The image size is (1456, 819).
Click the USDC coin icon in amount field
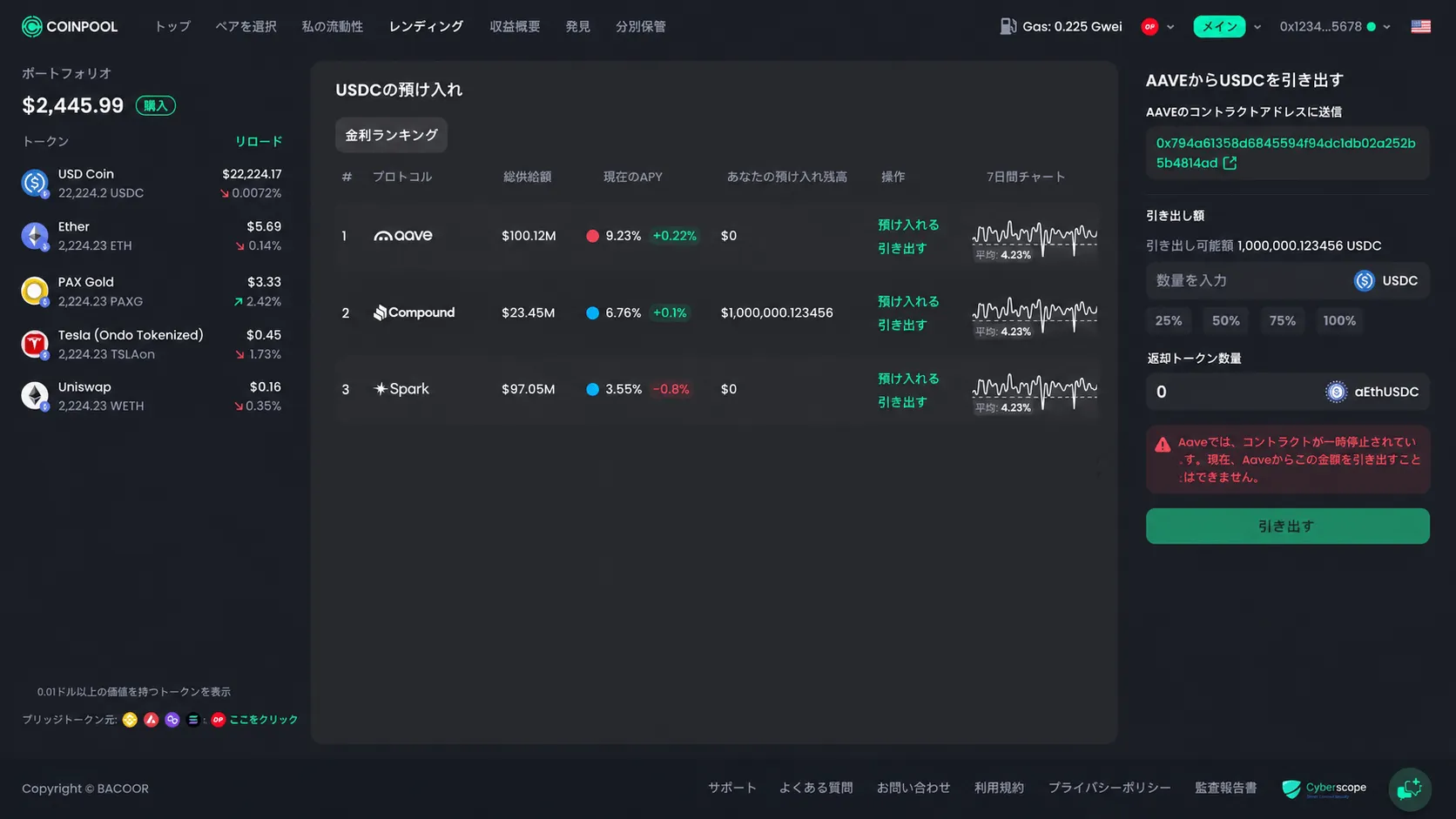click(x=1364, y=280)
